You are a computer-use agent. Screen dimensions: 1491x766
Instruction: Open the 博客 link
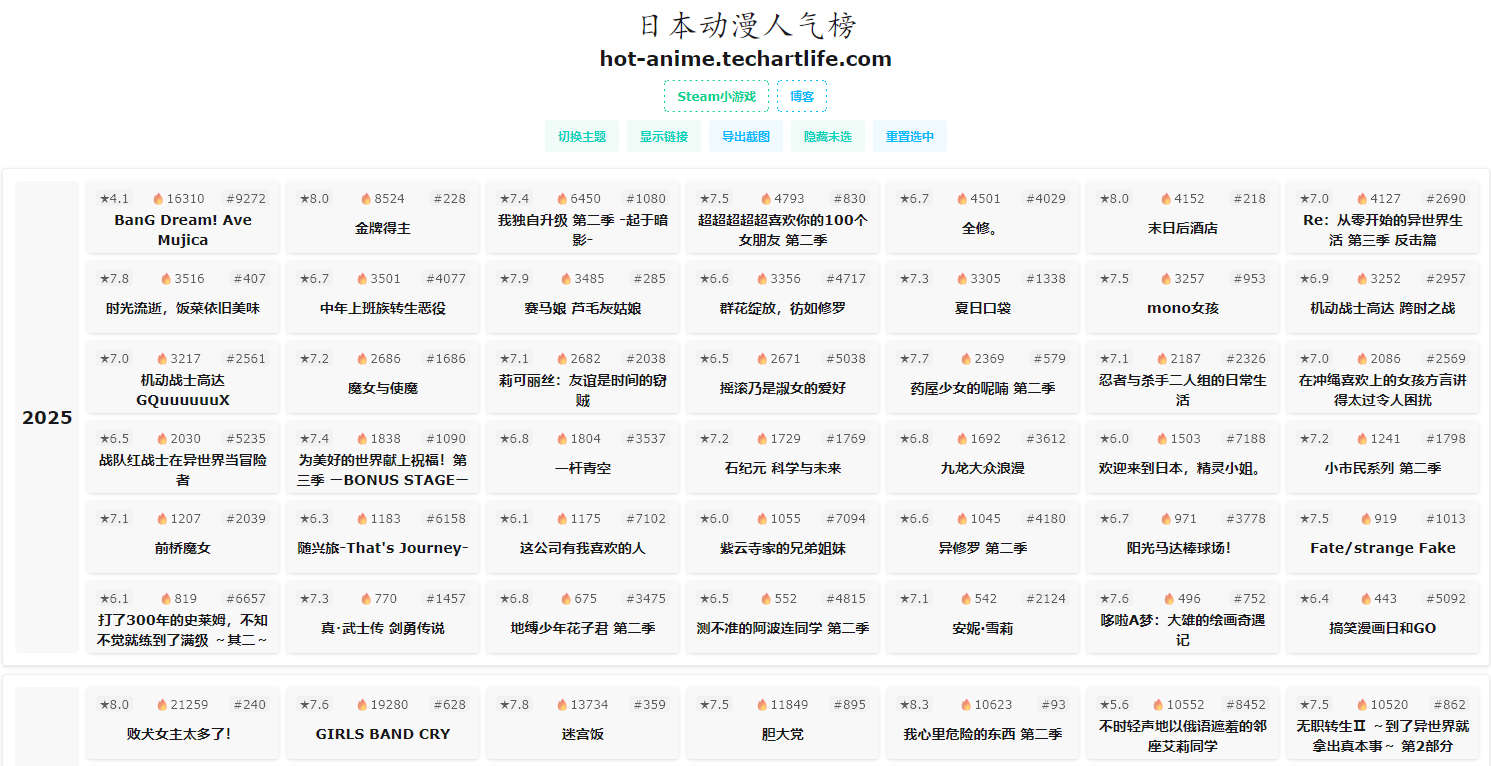[x=802, y=96]
